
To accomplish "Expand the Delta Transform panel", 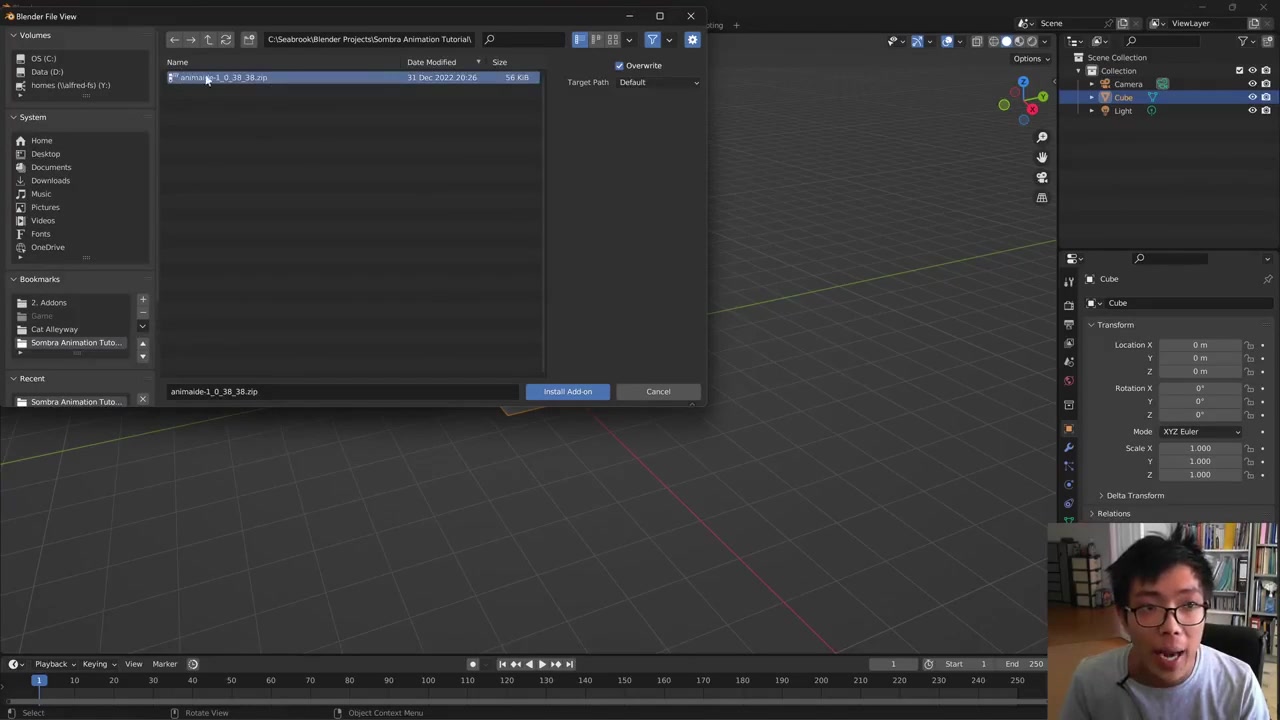I will click(1134, 496).
